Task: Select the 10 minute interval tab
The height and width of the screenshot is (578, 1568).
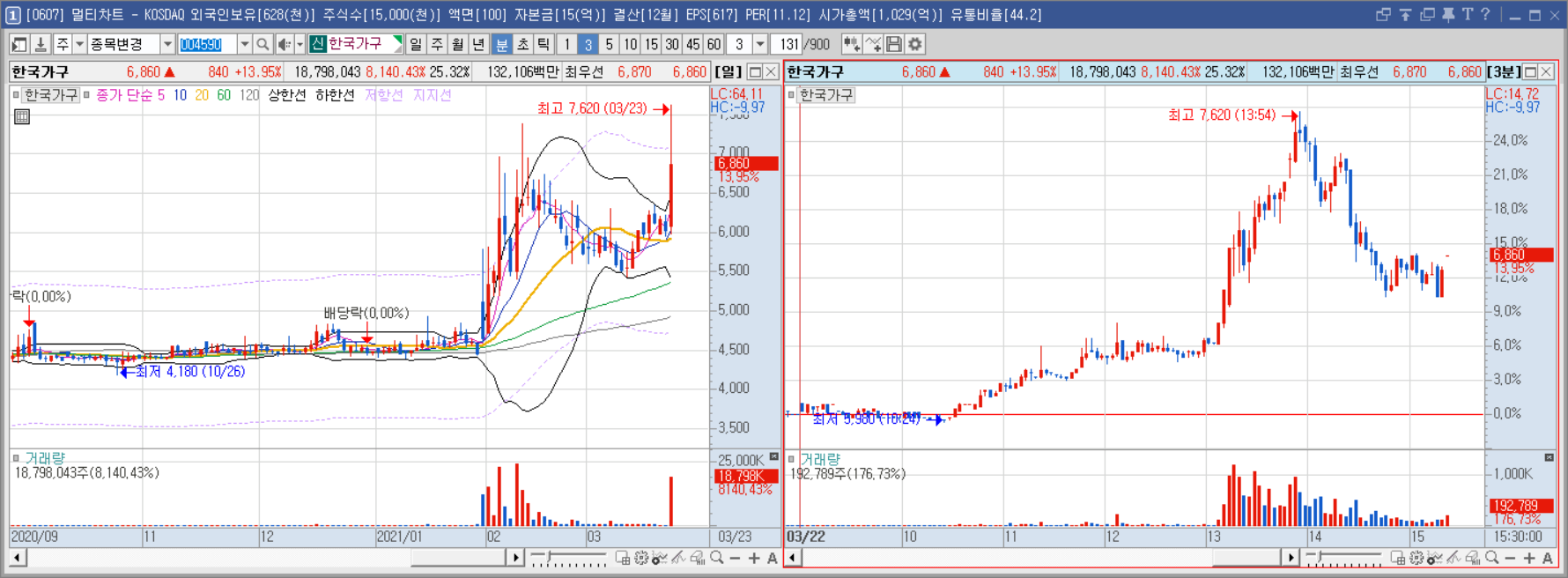Action: pos(630,44)
